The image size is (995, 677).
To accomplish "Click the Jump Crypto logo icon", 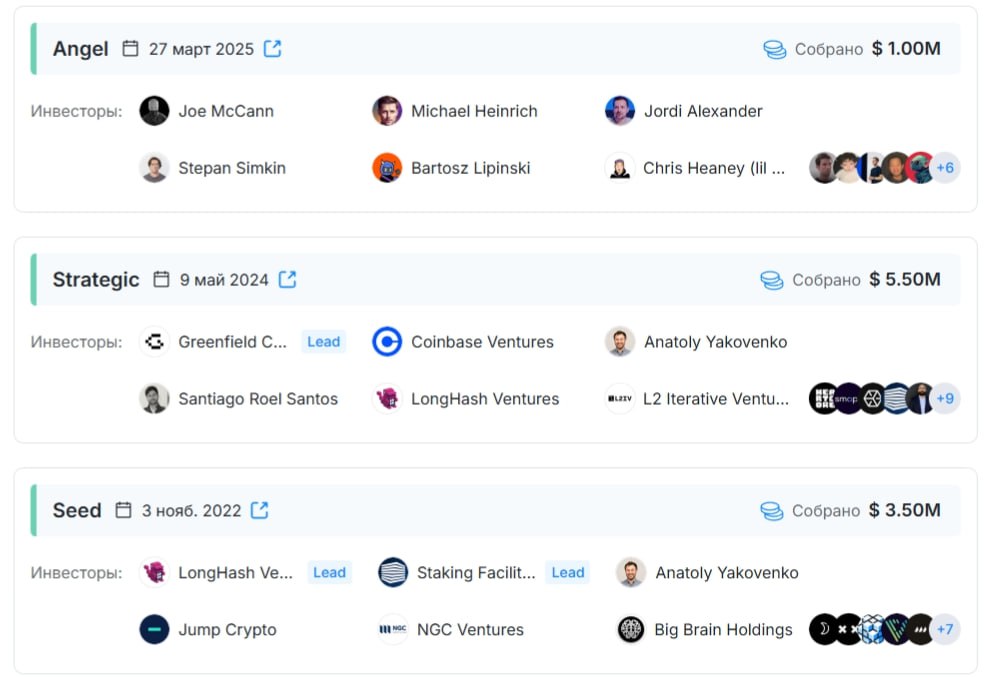I will (154, 629).
